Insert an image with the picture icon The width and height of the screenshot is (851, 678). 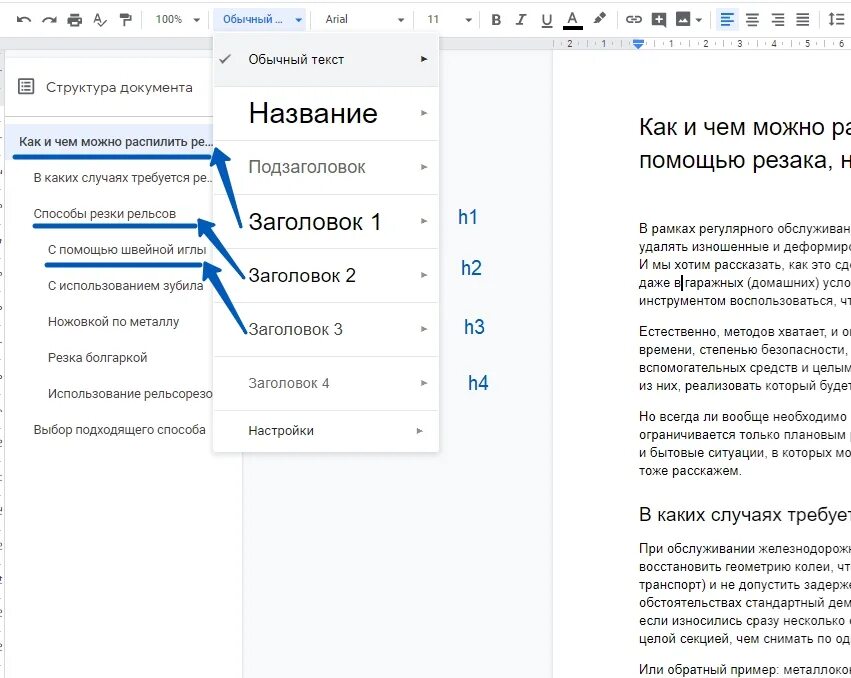coord(683,20)
